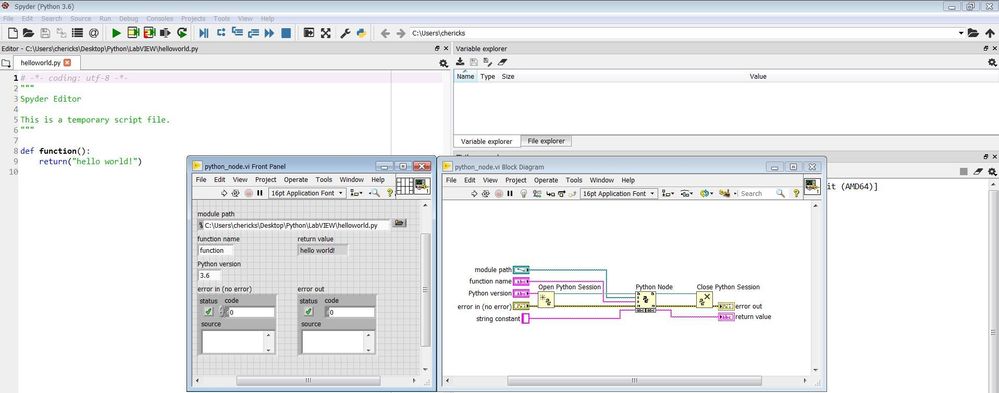999x393 pixels.
Task: Click the function name input field
Action: (x=215, y=250)
